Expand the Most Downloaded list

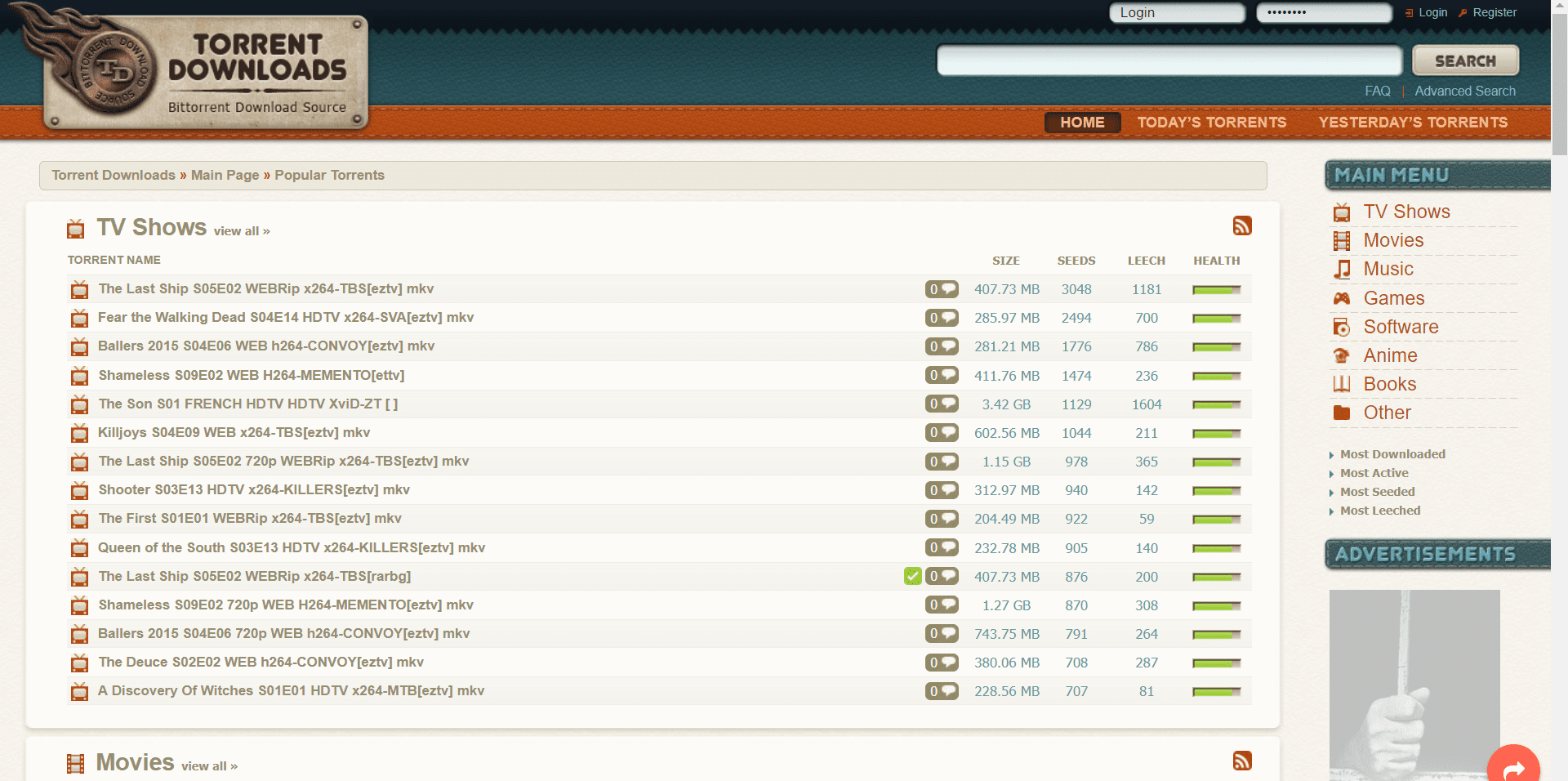(x=1392, y=454)
